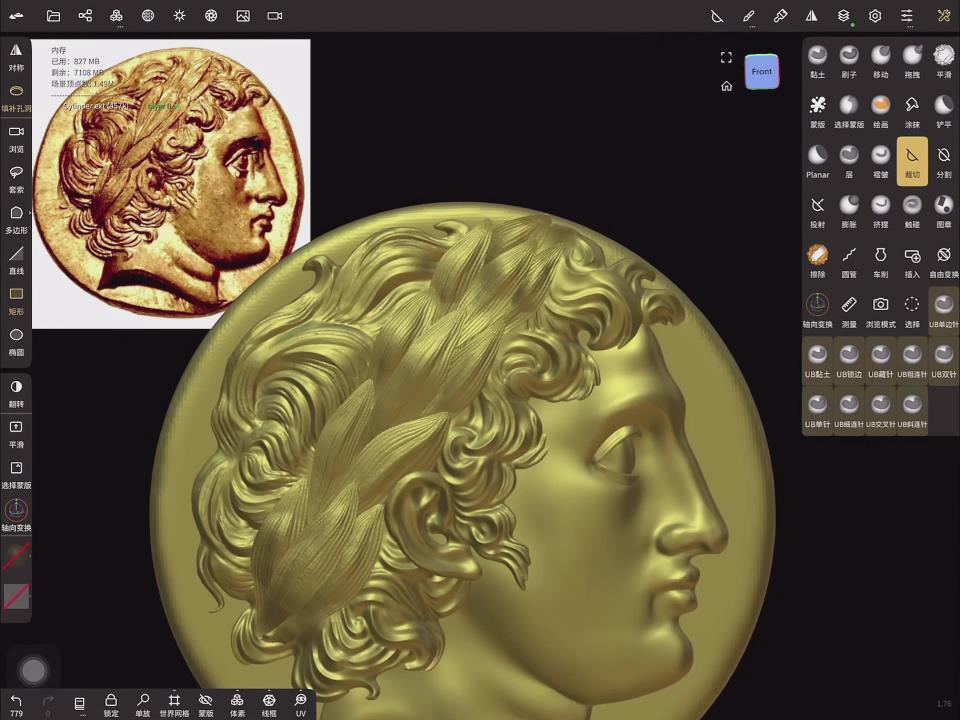The image size is (960, 720).
Task: Select the 膨胀 (Inflate) tool
Action: pyautogui.click(x=849, y=211)
